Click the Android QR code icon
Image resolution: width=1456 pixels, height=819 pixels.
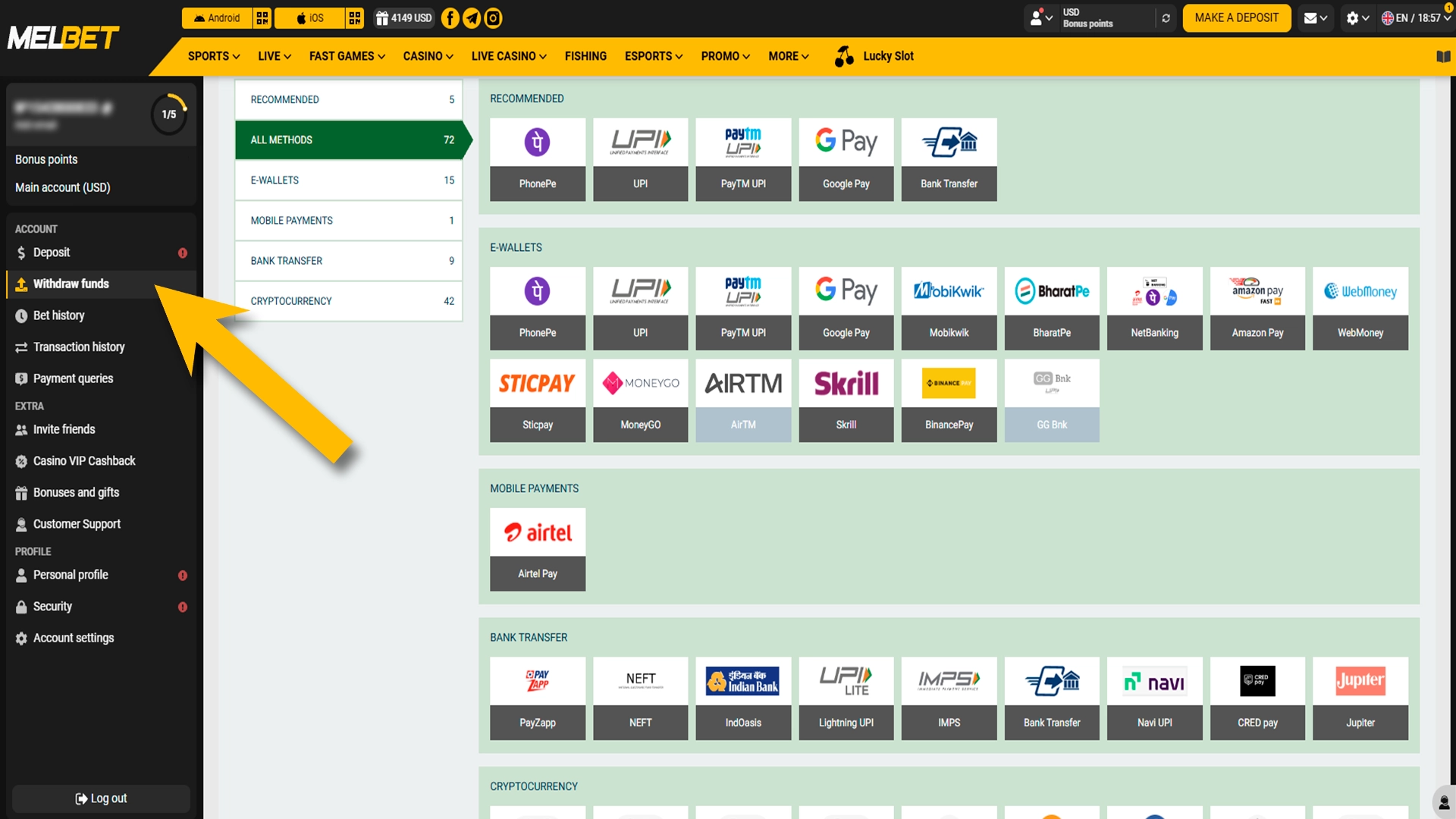coord(262,18)
